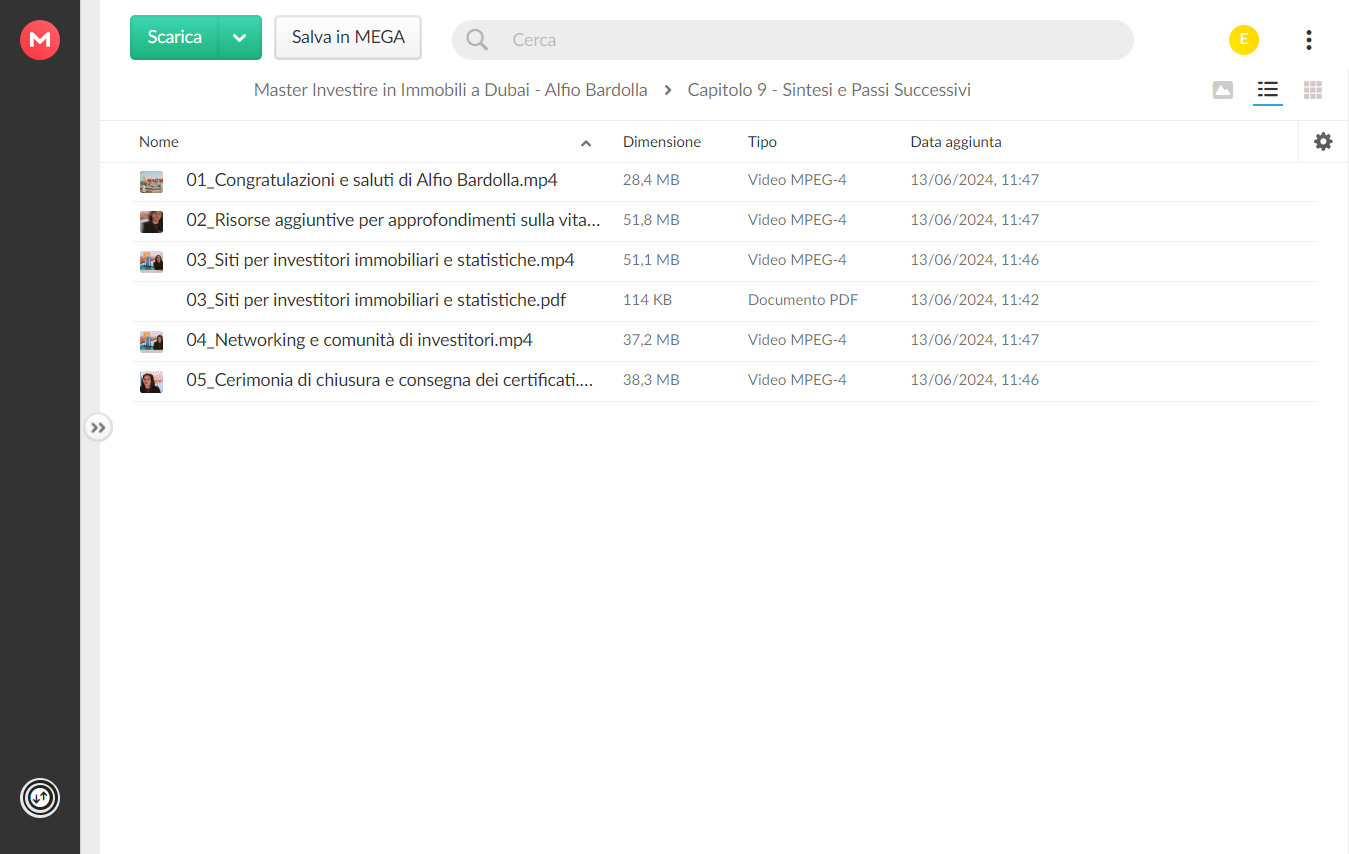Open the transfer manager icon in sidebar
This screenshot has width=1349, height=854.
[40, 798]
